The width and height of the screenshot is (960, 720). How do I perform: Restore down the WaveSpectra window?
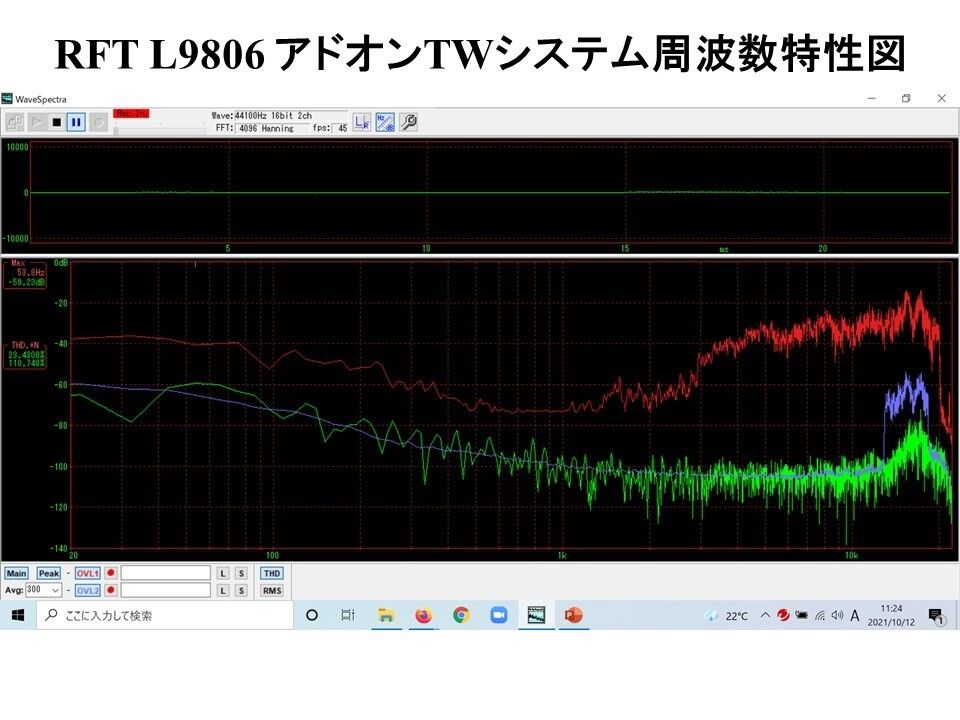coord(906,98)
